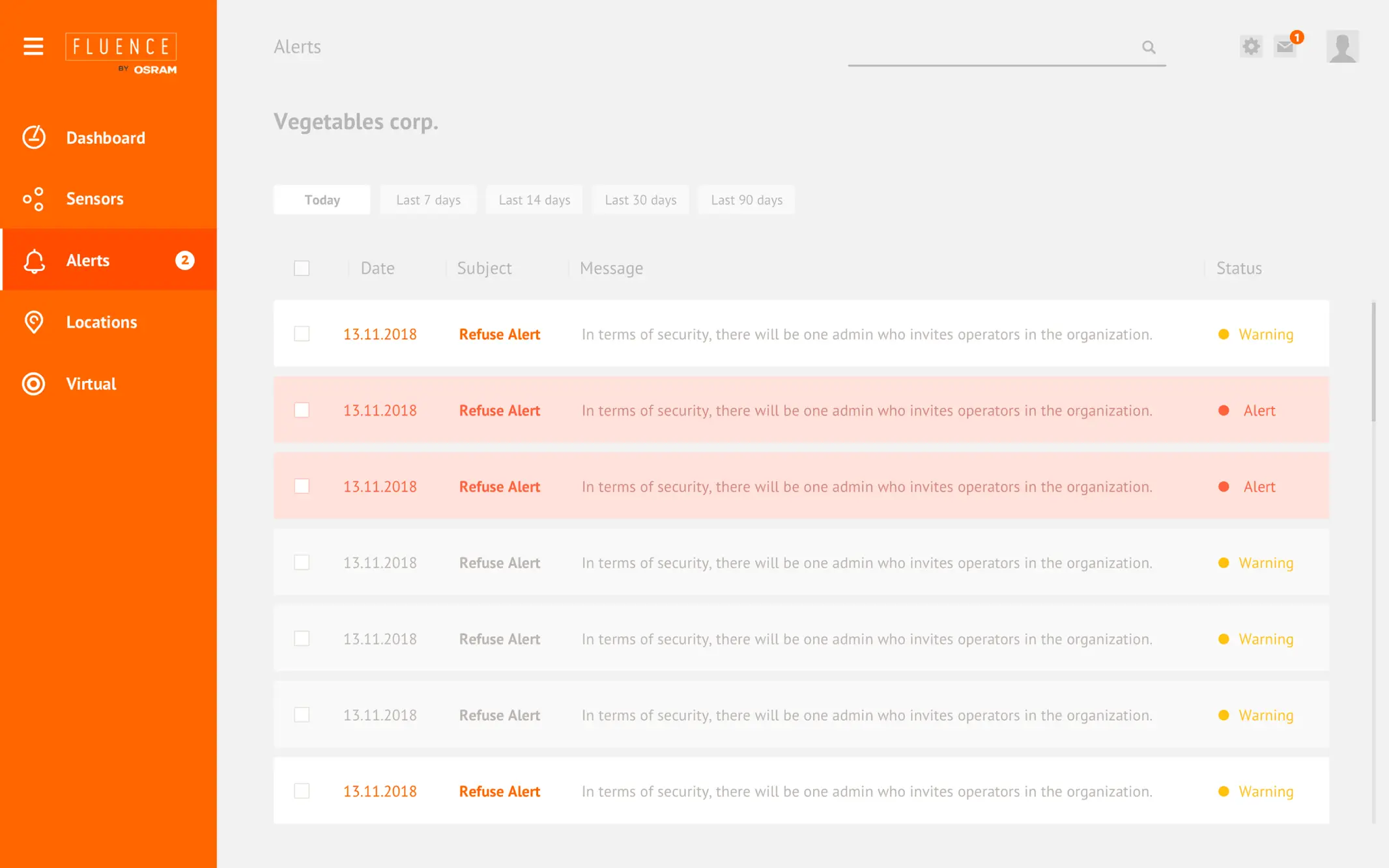Viewport: 1389px width, 868px height.
Task: Open settings via the gear icon
Action: click(1250, 47)
